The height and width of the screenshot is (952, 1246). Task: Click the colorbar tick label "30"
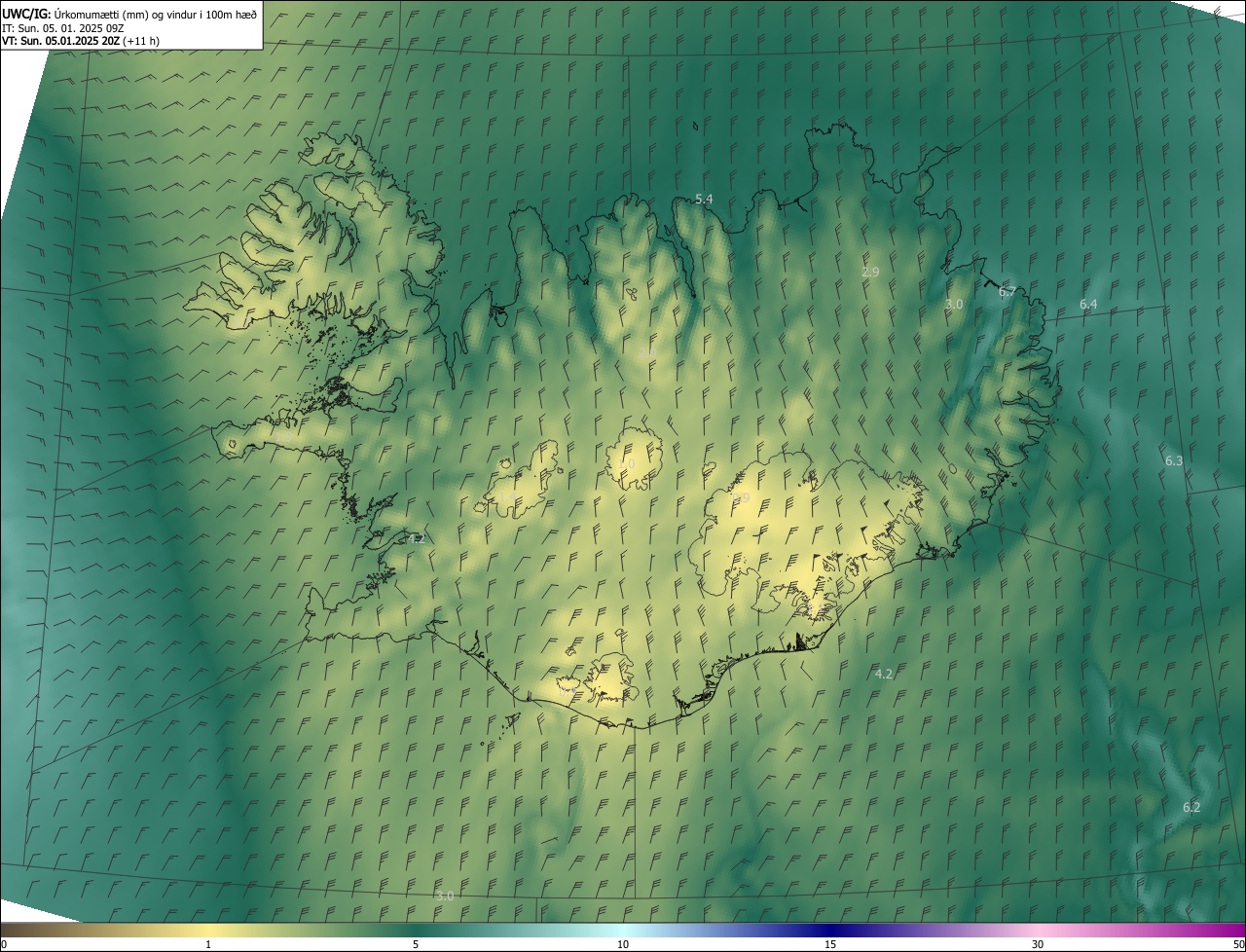point(1038,944)
